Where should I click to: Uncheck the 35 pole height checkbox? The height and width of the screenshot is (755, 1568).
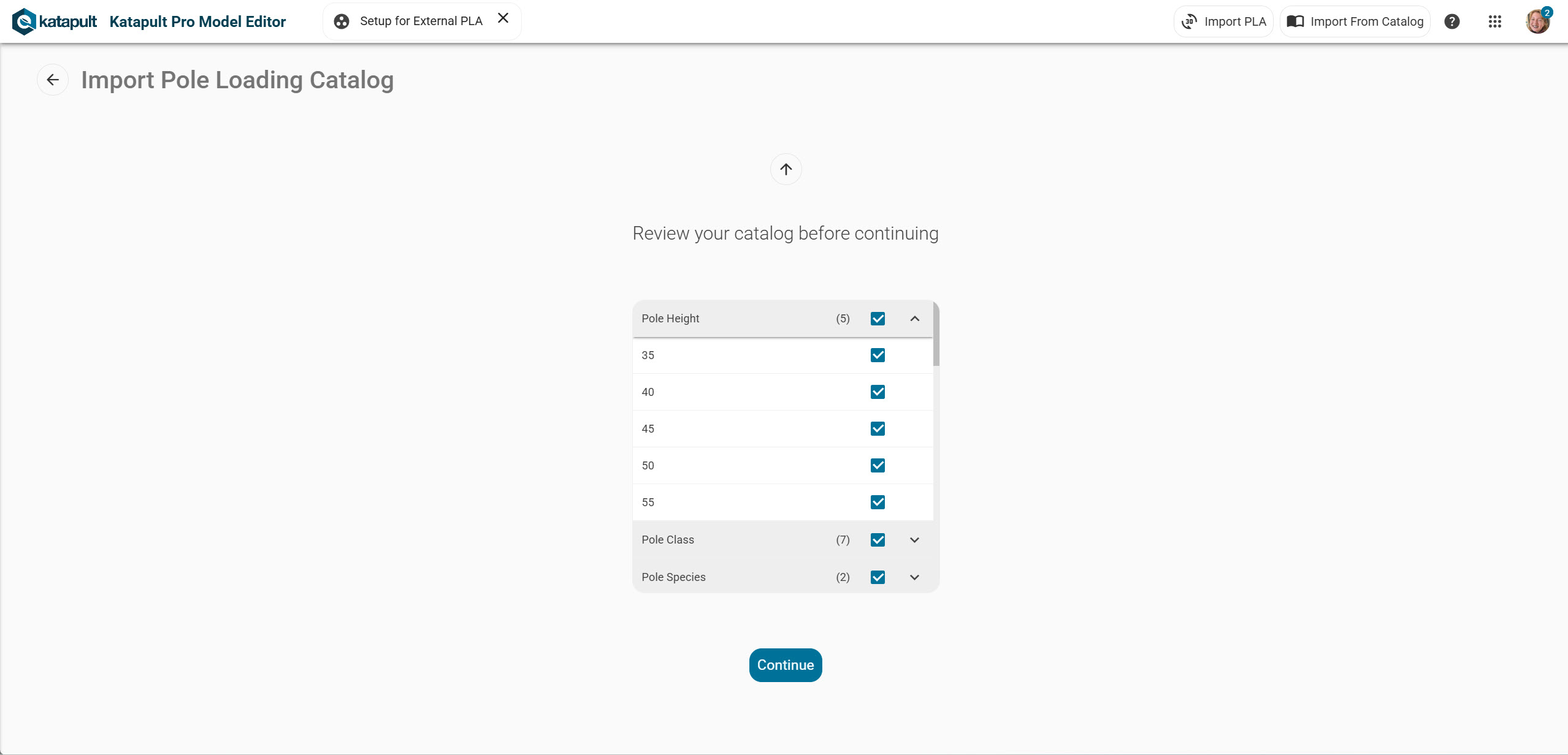(x=878, y=355)
